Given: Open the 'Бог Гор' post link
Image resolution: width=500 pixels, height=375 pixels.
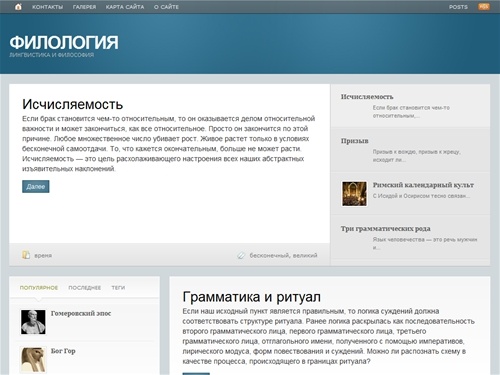Looking at the screenshot, I should (63, 351).
